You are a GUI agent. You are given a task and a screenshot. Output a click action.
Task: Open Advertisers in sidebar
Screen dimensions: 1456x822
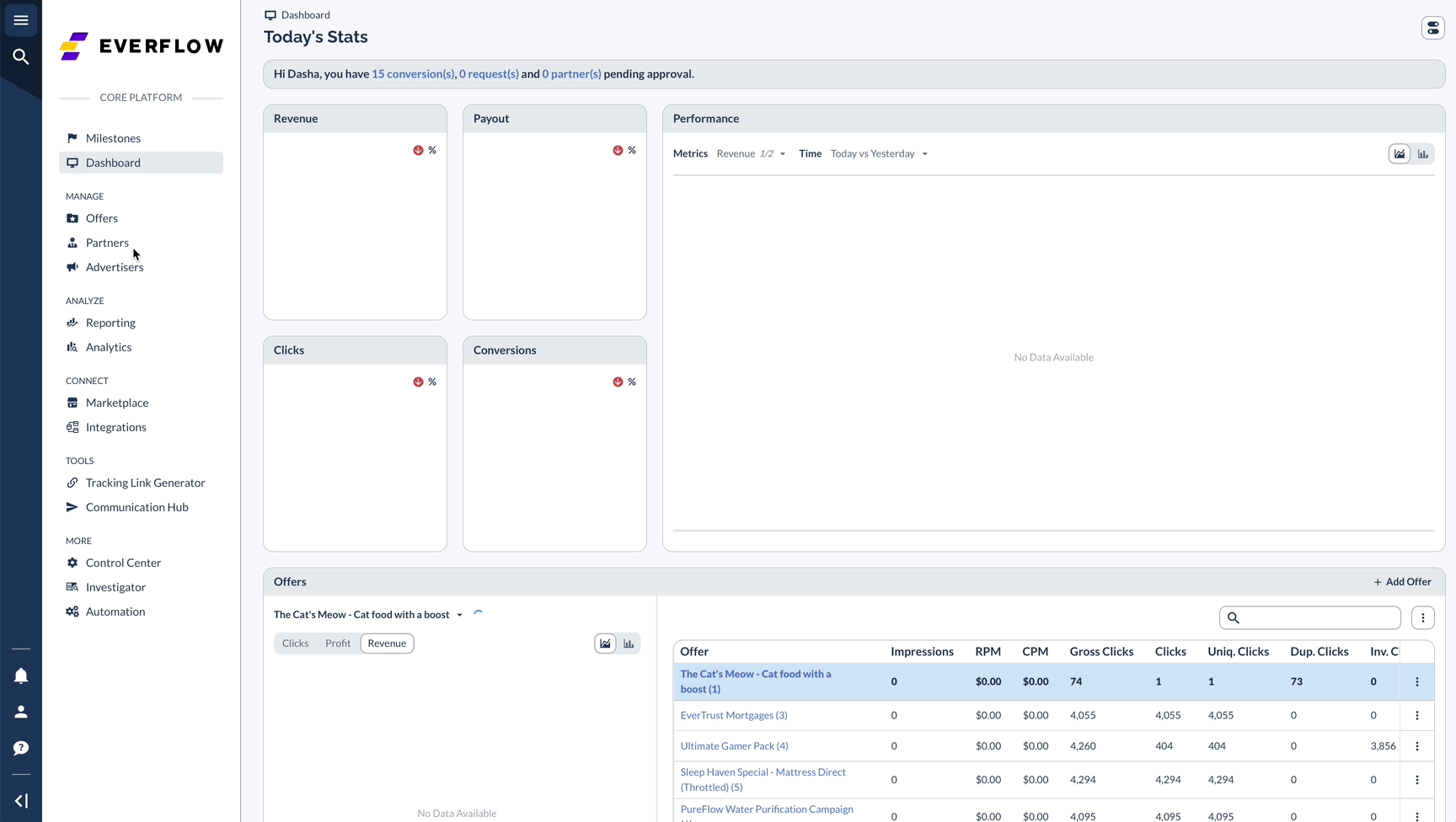[x=141, y=267]
